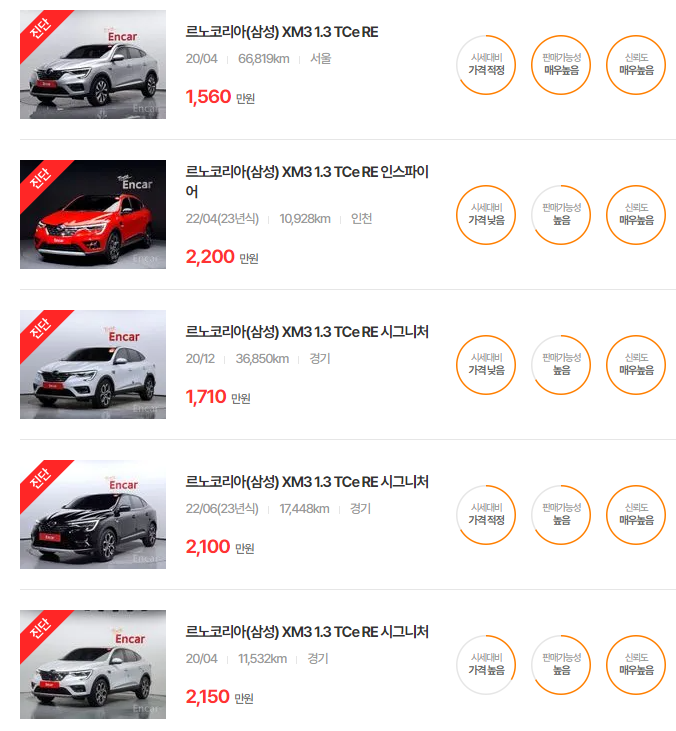This screenshot has width=676, height=731.
Task: Click the 2,100 만원 price
Action: 220,547
